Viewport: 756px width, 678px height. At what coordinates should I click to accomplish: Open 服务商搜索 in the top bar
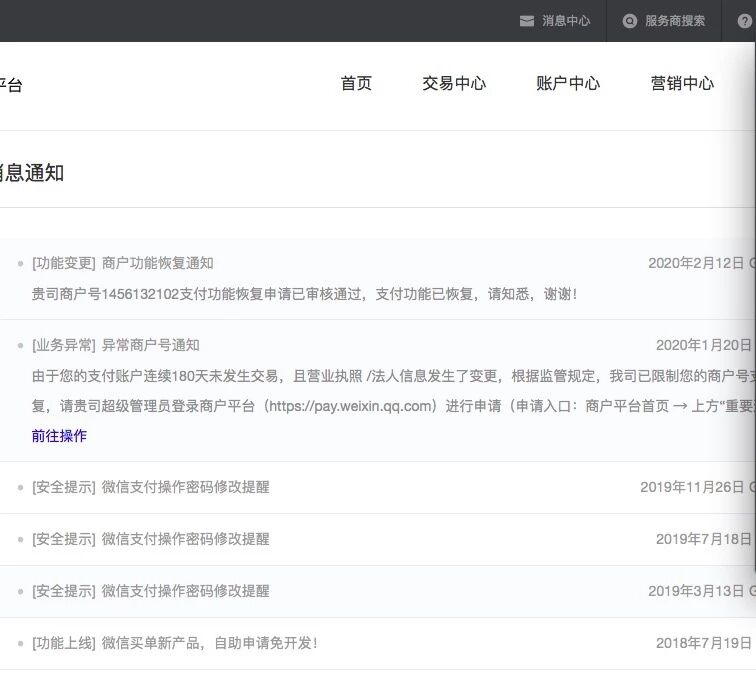675,21
